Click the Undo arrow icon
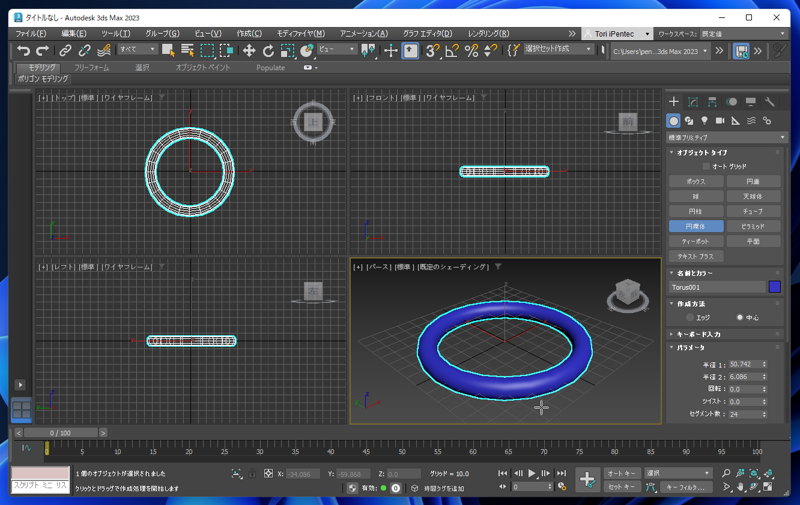Image resolution: width=800 pixels, height=505 pixels. (23, 50)
